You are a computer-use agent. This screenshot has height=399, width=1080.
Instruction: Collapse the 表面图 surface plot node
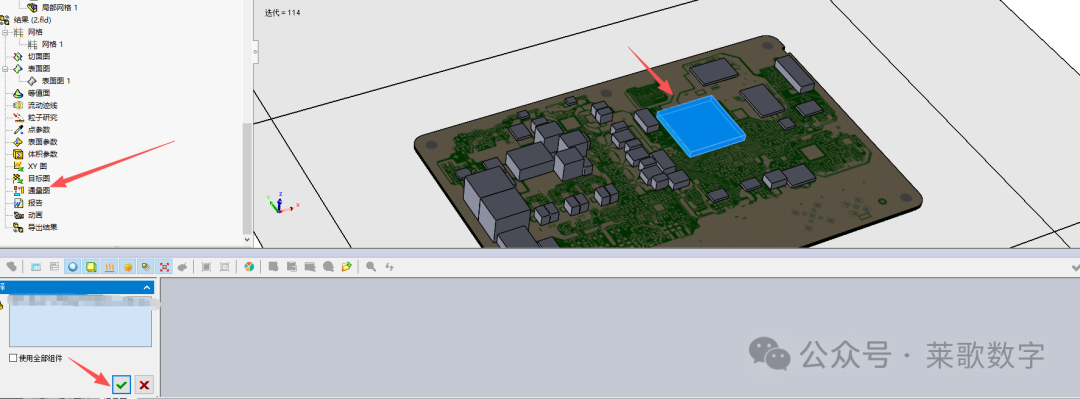pos(5,69)
